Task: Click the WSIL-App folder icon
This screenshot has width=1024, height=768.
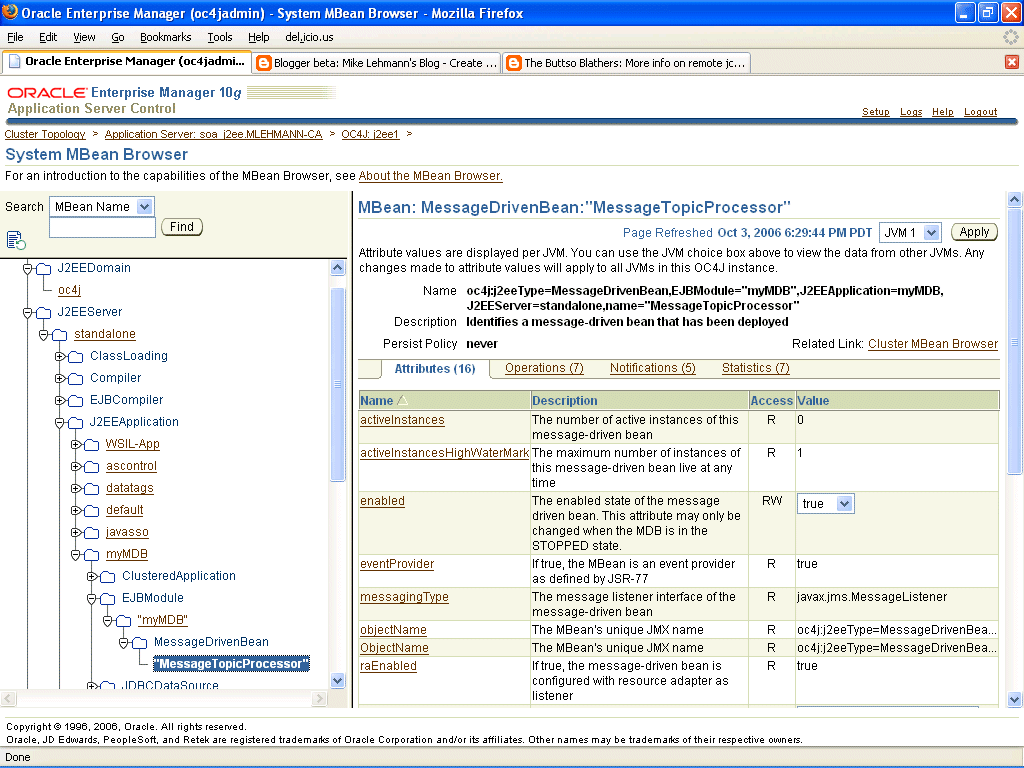Action: click(92, 445)
